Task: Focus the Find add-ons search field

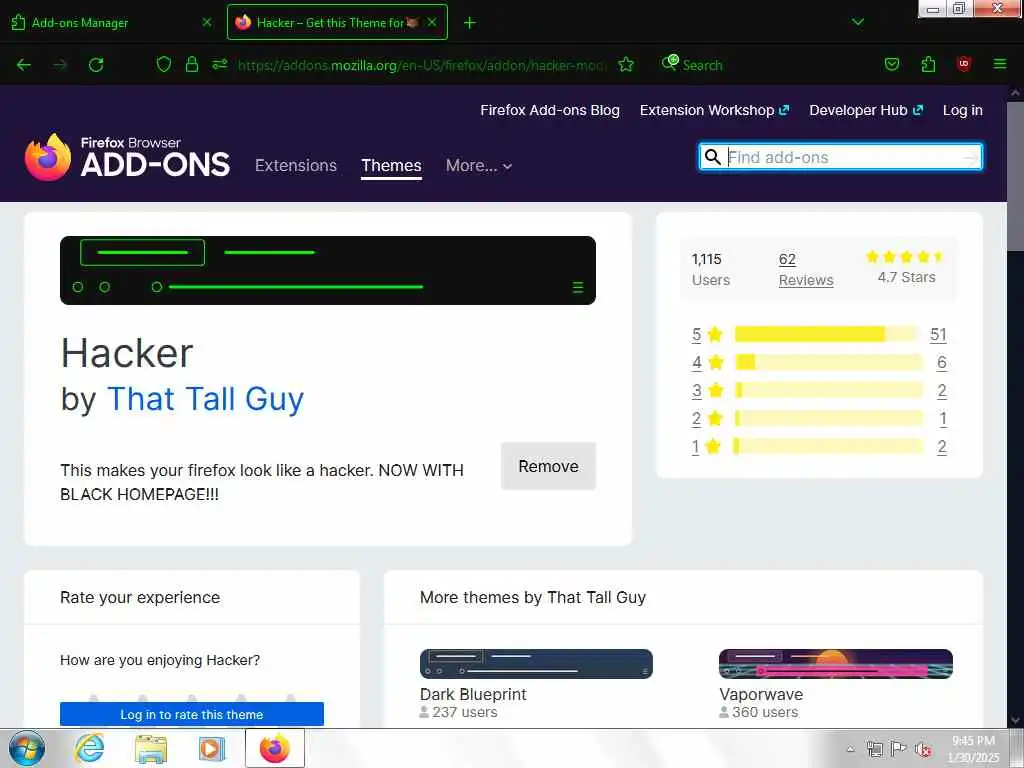Action: [841, 157]
